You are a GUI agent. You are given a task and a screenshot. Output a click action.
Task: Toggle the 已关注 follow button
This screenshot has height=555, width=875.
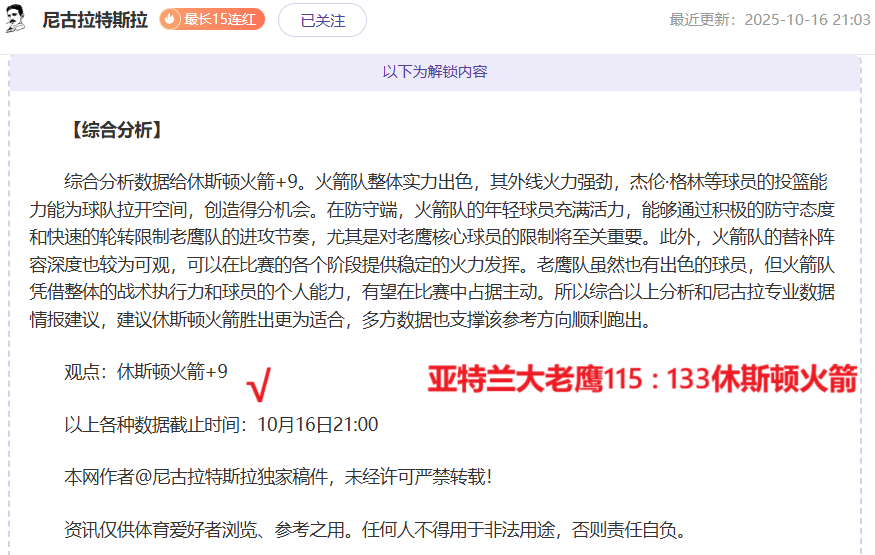322,19
